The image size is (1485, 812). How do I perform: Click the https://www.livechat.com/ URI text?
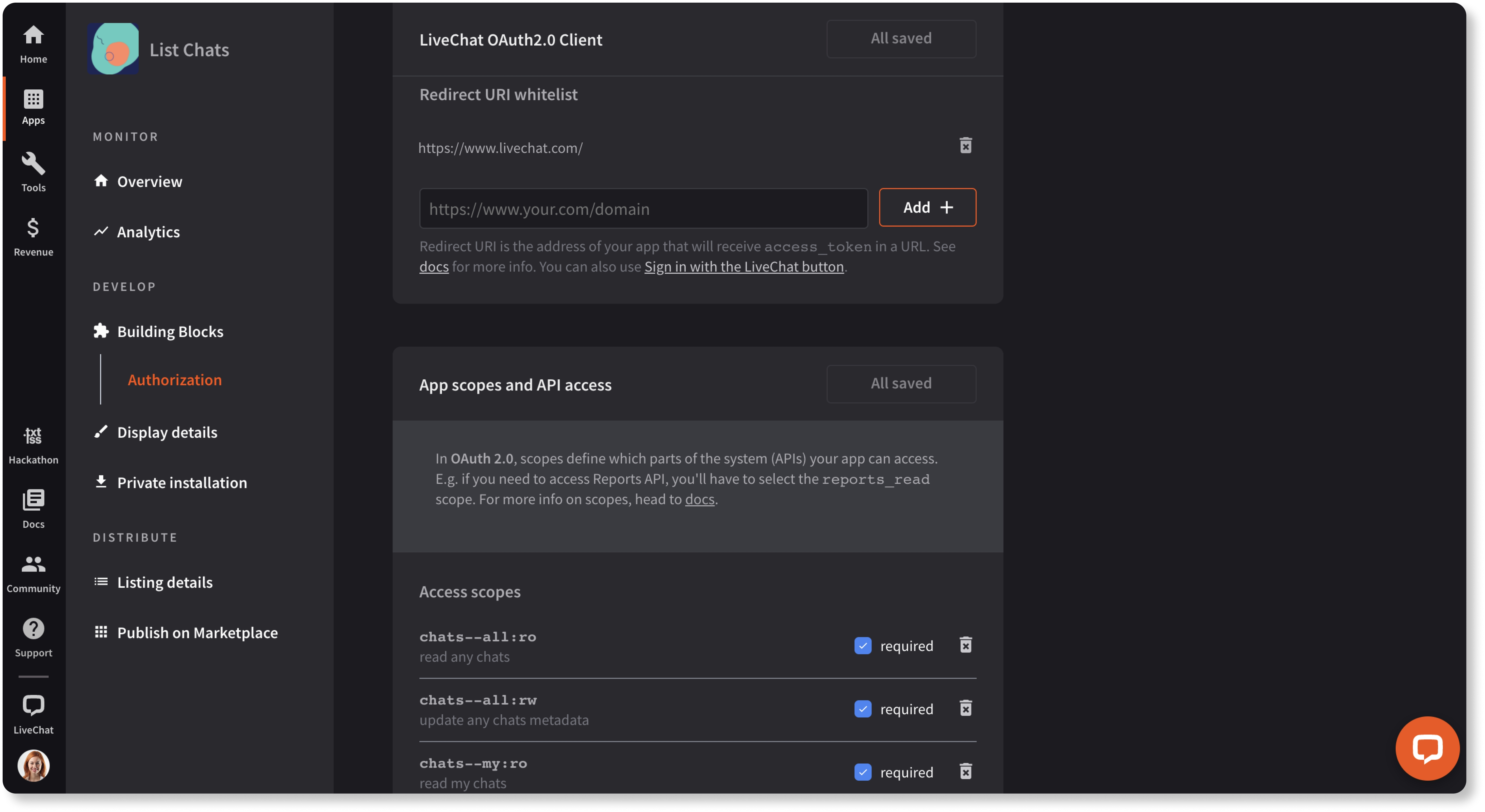click(x=500, y=148)
